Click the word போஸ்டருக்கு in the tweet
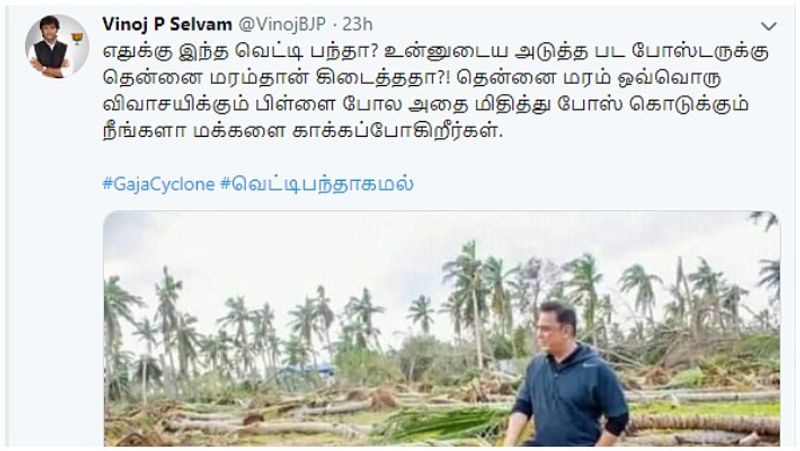Viewport: 800px width, 451px height. (x=700, y=52)
